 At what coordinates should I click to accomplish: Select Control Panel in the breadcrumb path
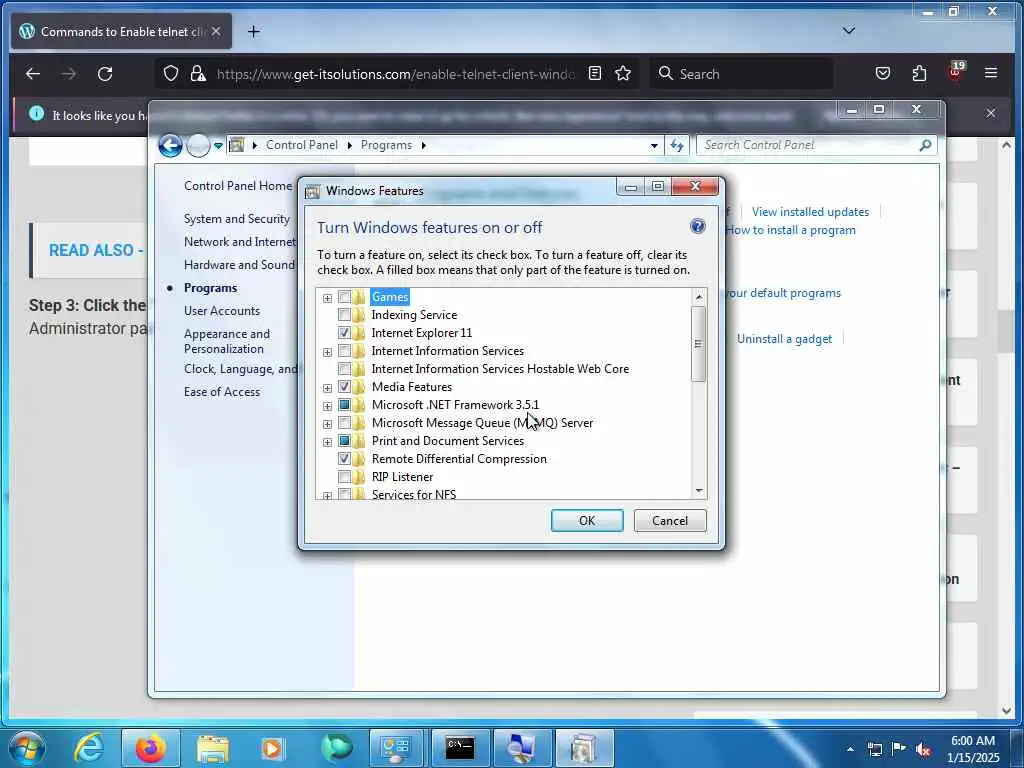302,145
